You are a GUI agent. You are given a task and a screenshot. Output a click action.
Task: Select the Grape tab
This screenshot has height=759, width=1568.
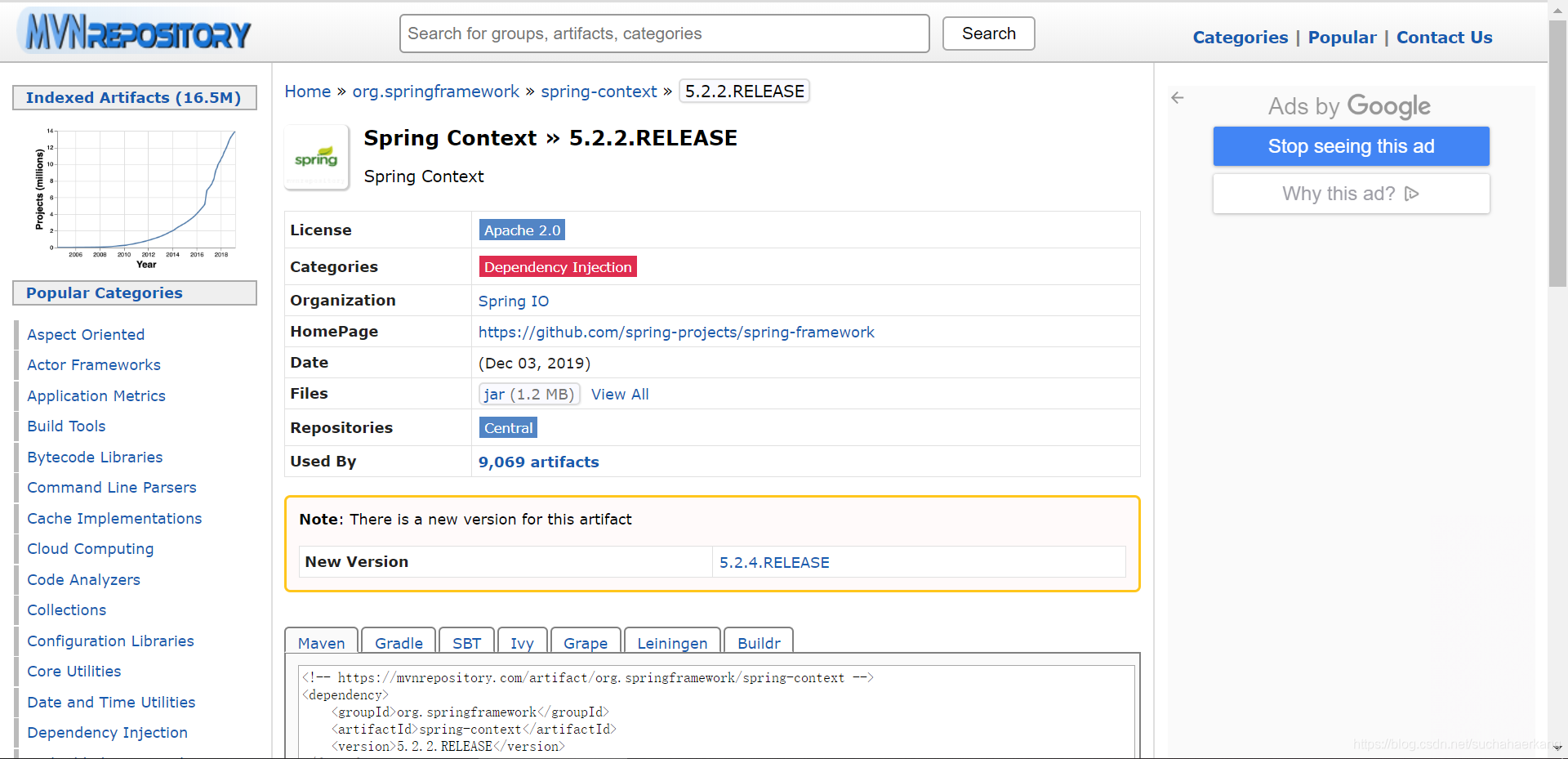point(586,642)
